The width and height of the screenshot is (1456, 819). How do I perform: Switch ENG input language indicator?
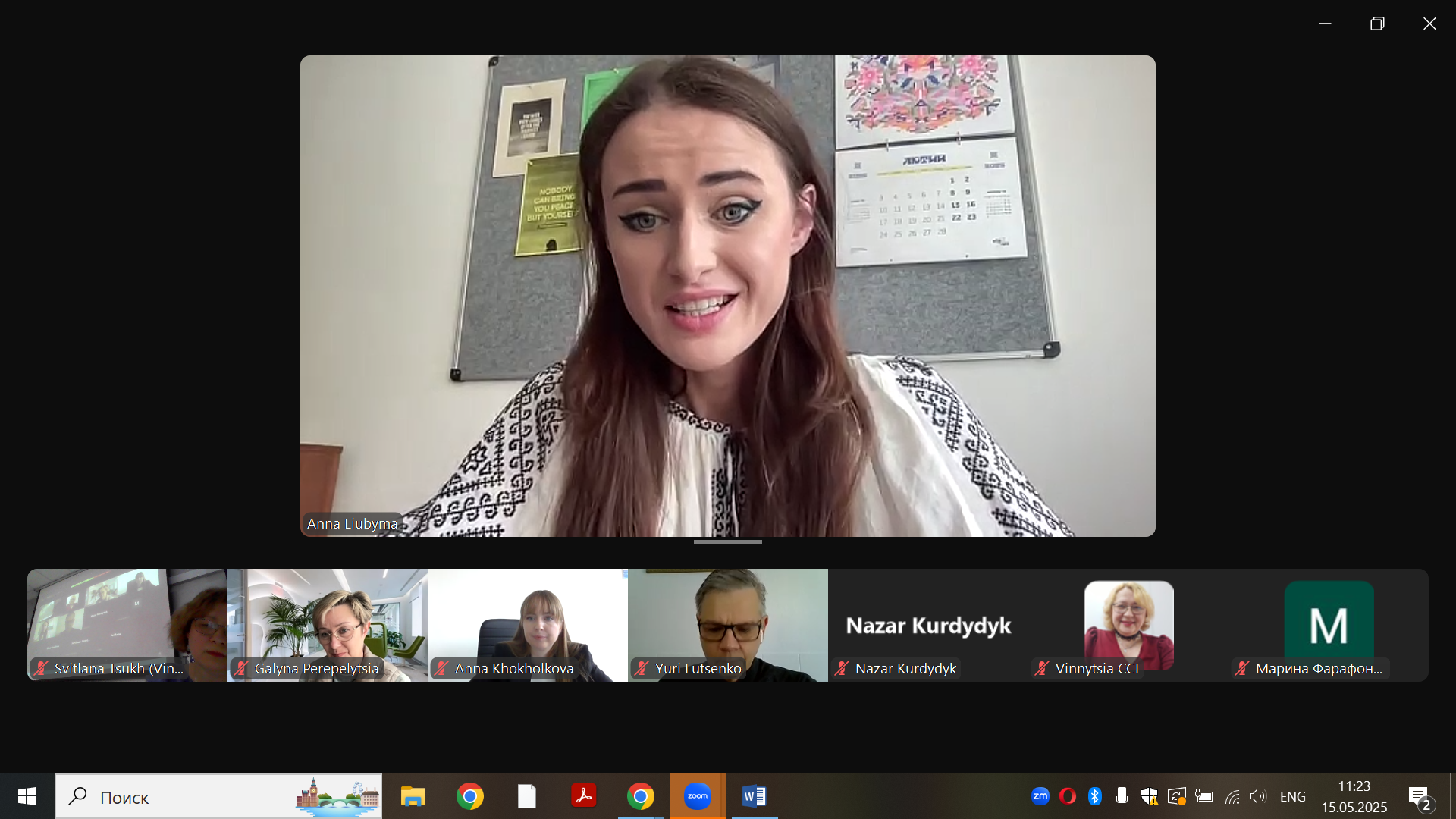(x=1292, y=796)
